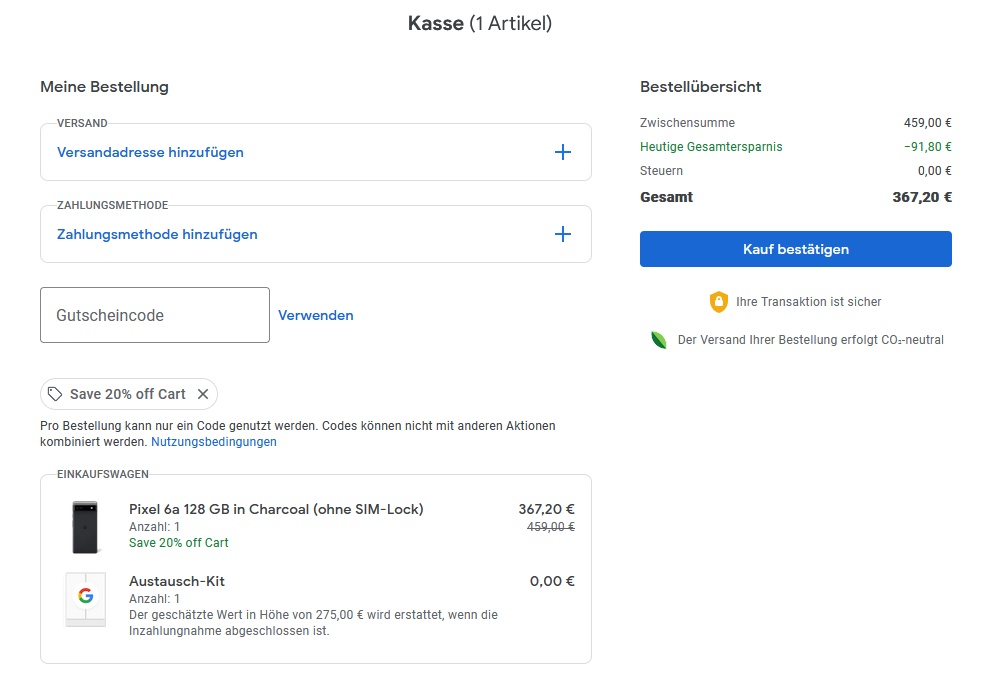Click the Austausch-Kit item title
The width and height of the screenshot is (1002, 675).
(x=177, y=581)
